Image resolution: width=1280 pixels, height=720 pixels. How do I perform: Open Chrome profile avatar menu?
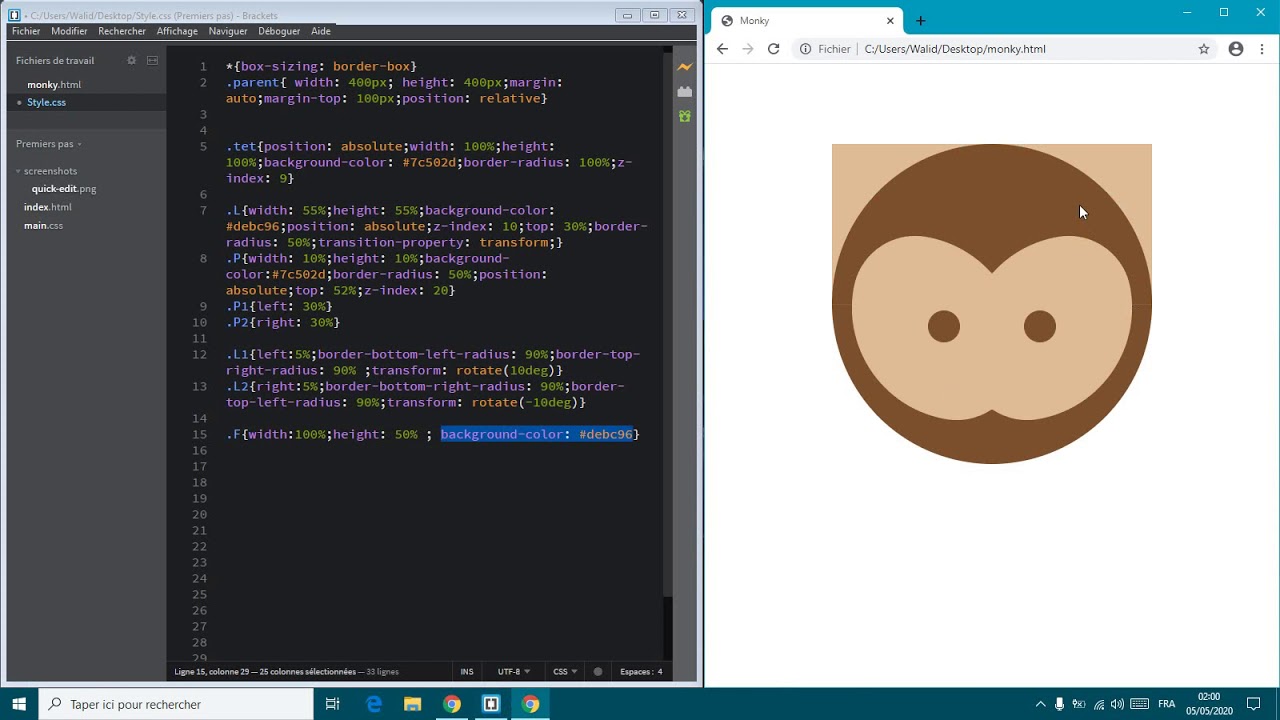coord(1236,49)
